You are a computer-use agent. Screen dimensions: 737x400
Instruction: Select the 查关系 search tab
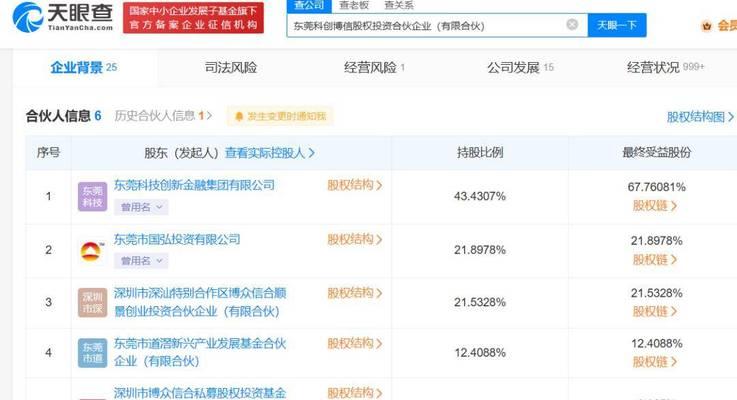coord(399,6)
